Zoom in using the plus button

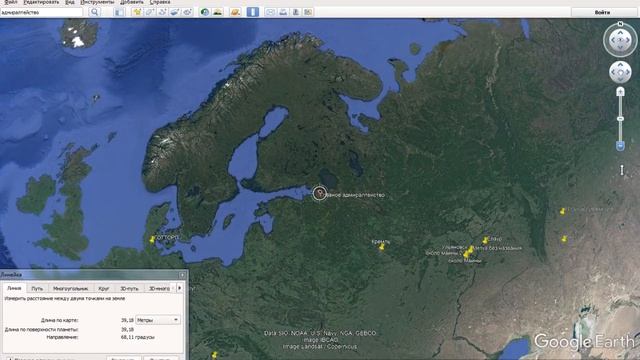coord(620,91)
